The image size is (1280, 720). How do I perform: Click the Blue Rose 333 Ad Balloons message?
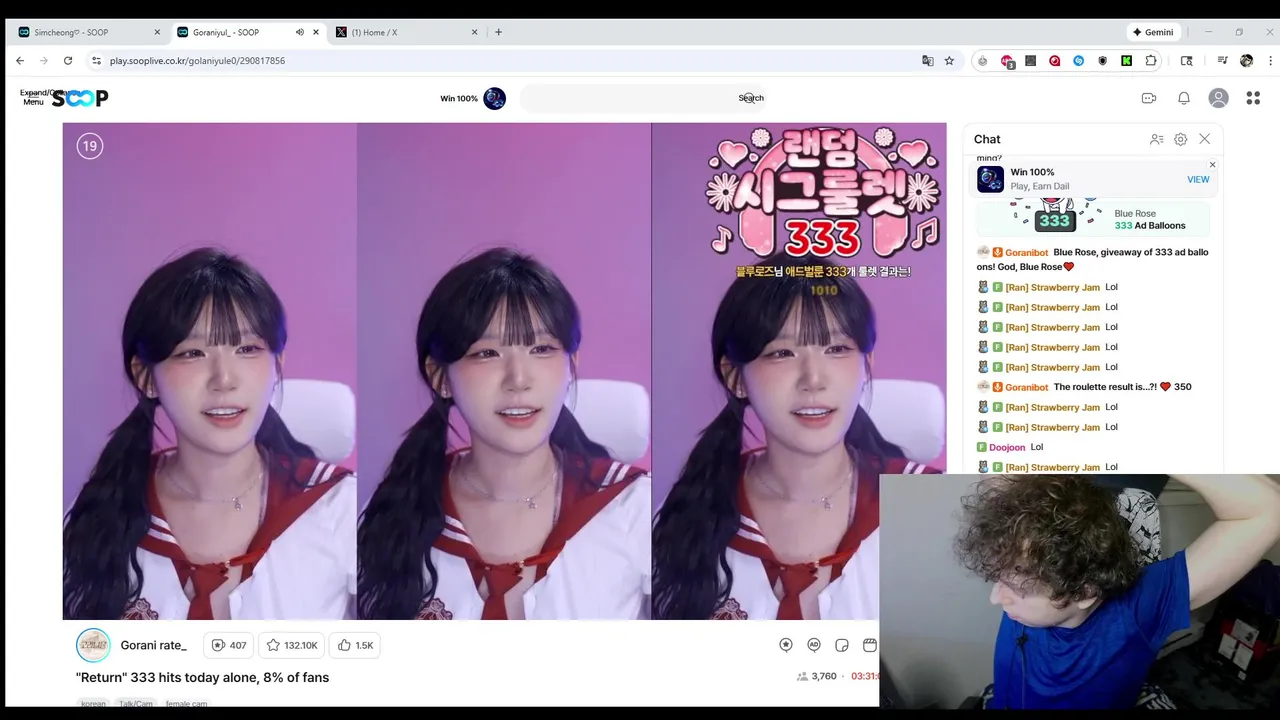(1093, 217)
